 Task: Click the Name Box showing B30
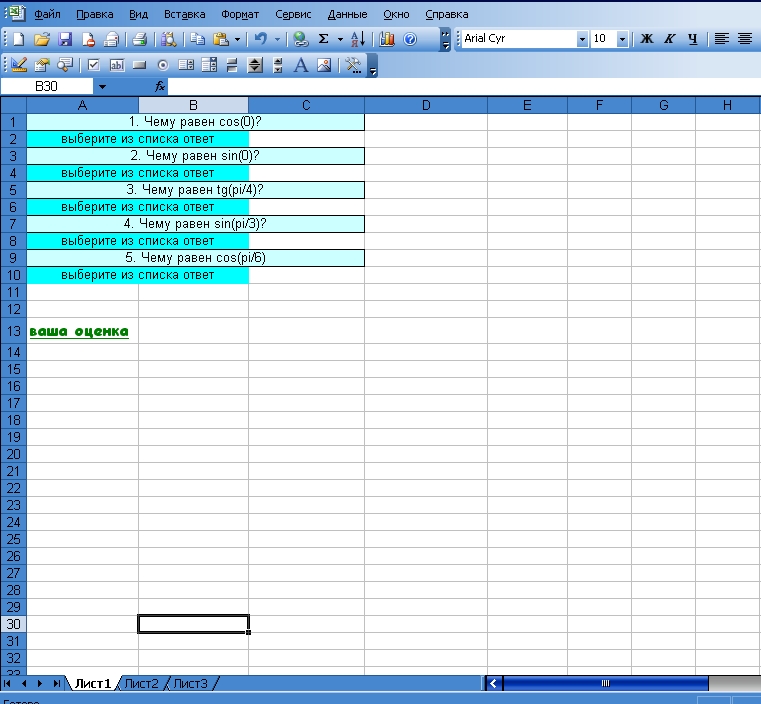click(x=47, y=86)
